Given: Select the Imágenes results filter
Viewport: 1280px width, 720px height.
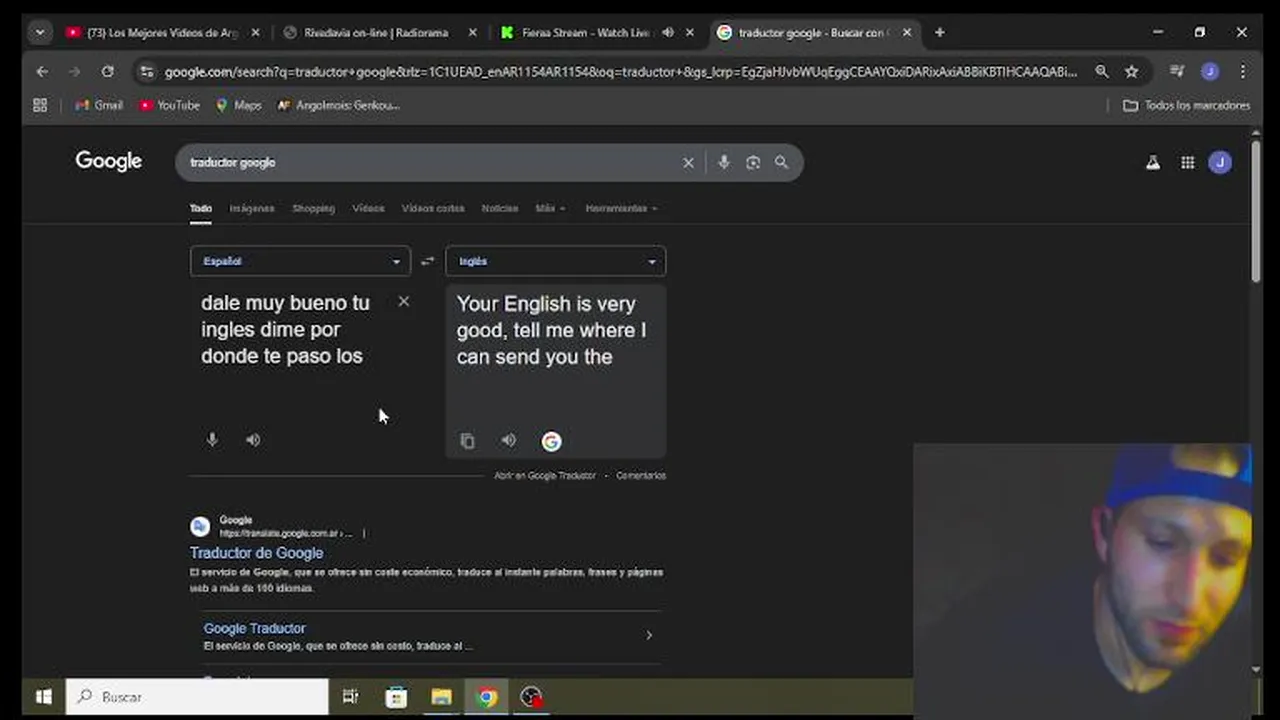Looking at the screenshot, I should click(x=252, y=208).
